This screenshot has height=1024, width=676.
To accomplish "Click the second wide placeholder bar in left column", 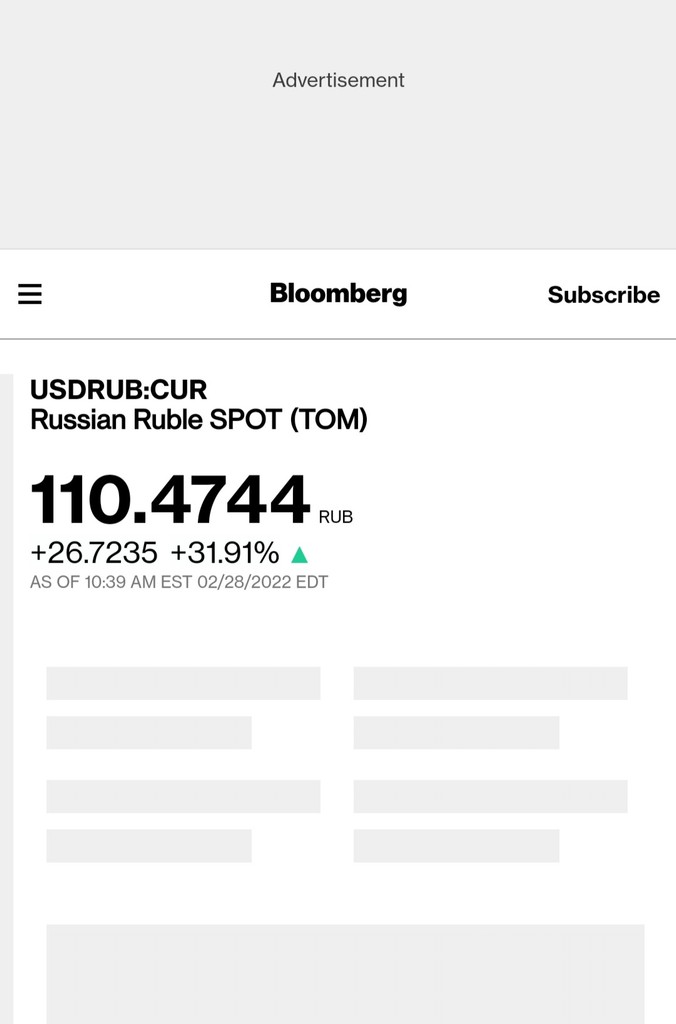I will (183, 796).
